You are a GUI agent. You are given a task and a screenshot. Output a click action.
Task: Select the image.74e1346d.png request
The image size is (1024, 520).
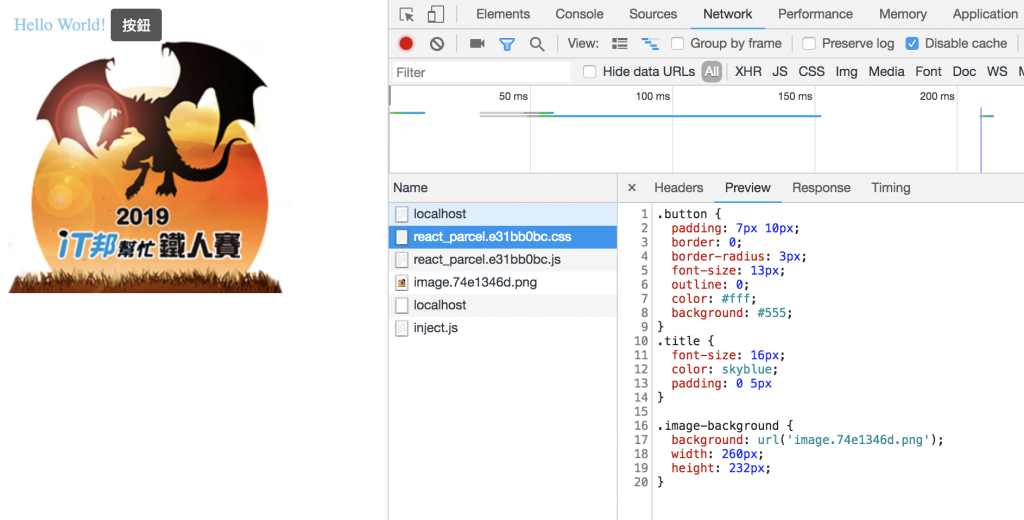click(x=503, y=283)
